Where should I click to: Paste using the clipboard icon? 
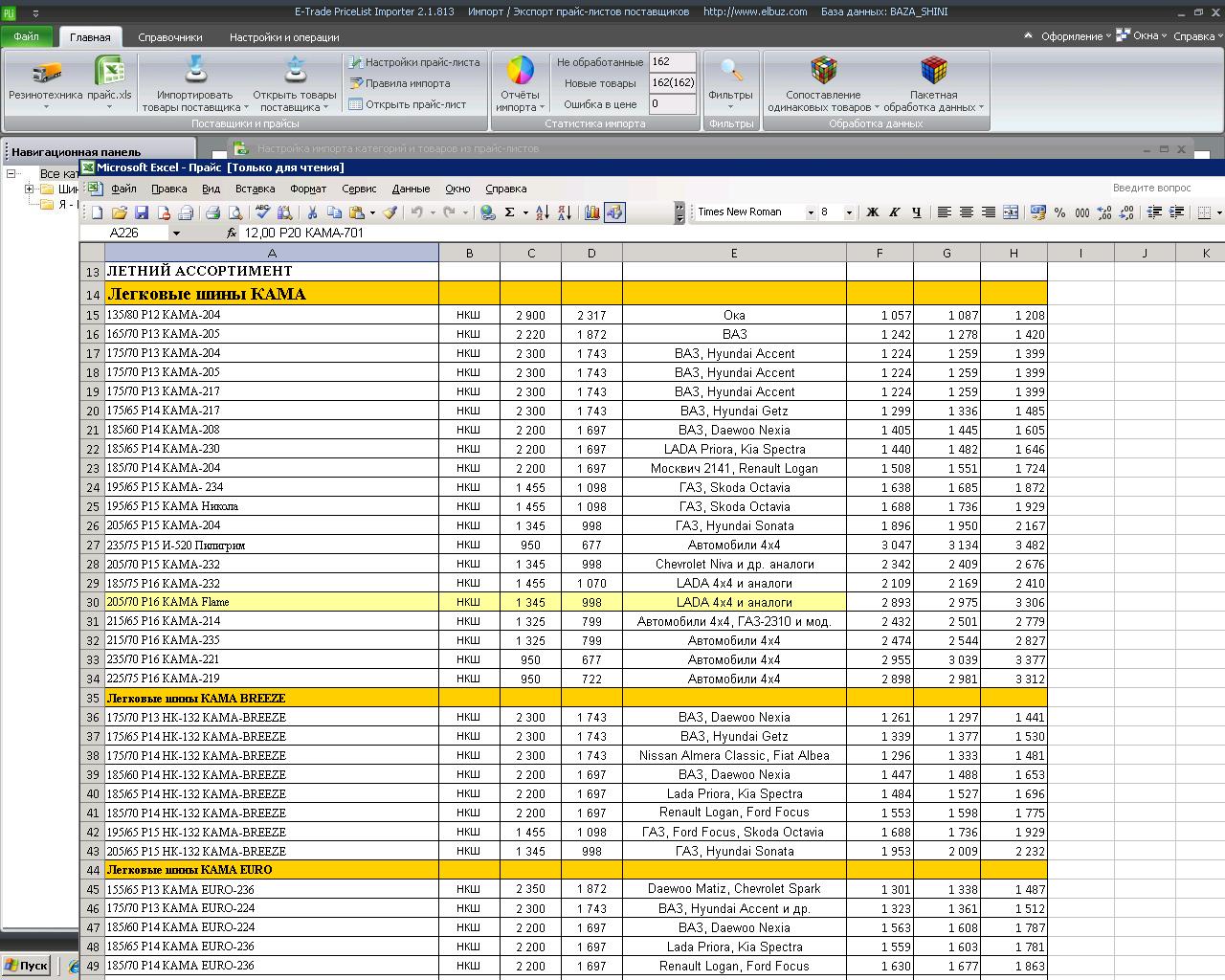356,212
